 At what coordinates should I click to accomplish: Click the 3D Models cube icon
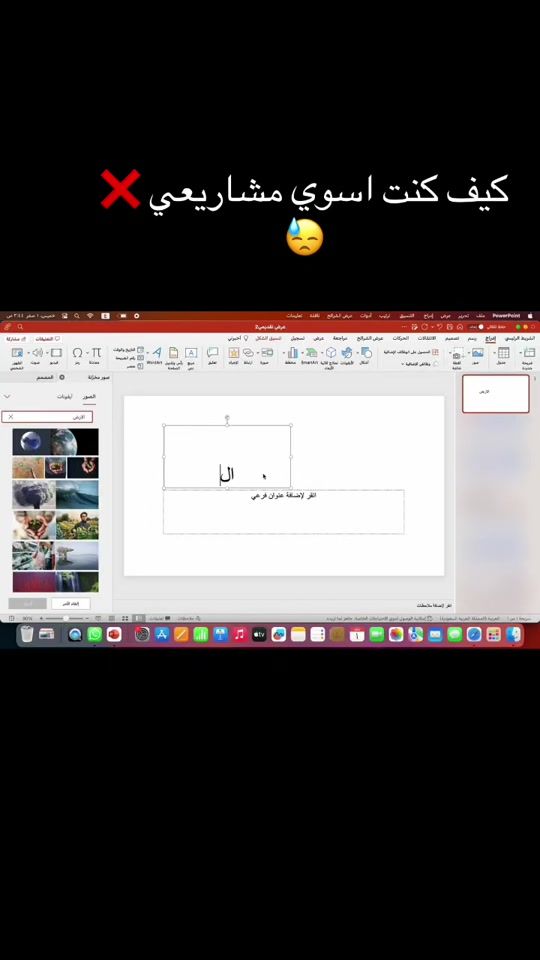click(x=331, y=353)
